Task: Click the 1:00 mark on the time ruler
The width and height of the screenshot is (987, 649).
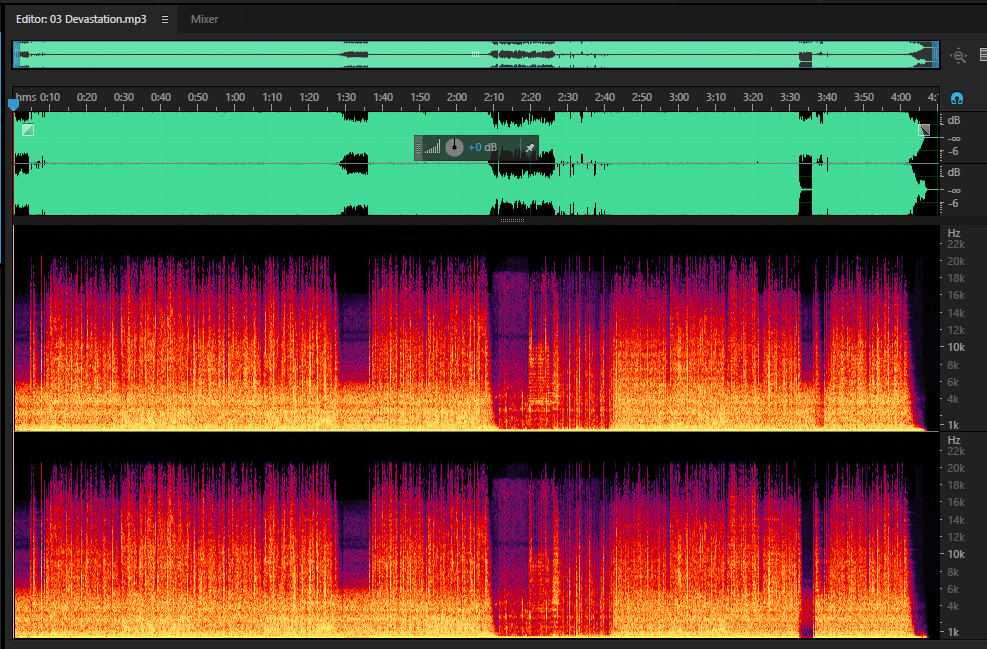Action: click(x=235, y=97)
